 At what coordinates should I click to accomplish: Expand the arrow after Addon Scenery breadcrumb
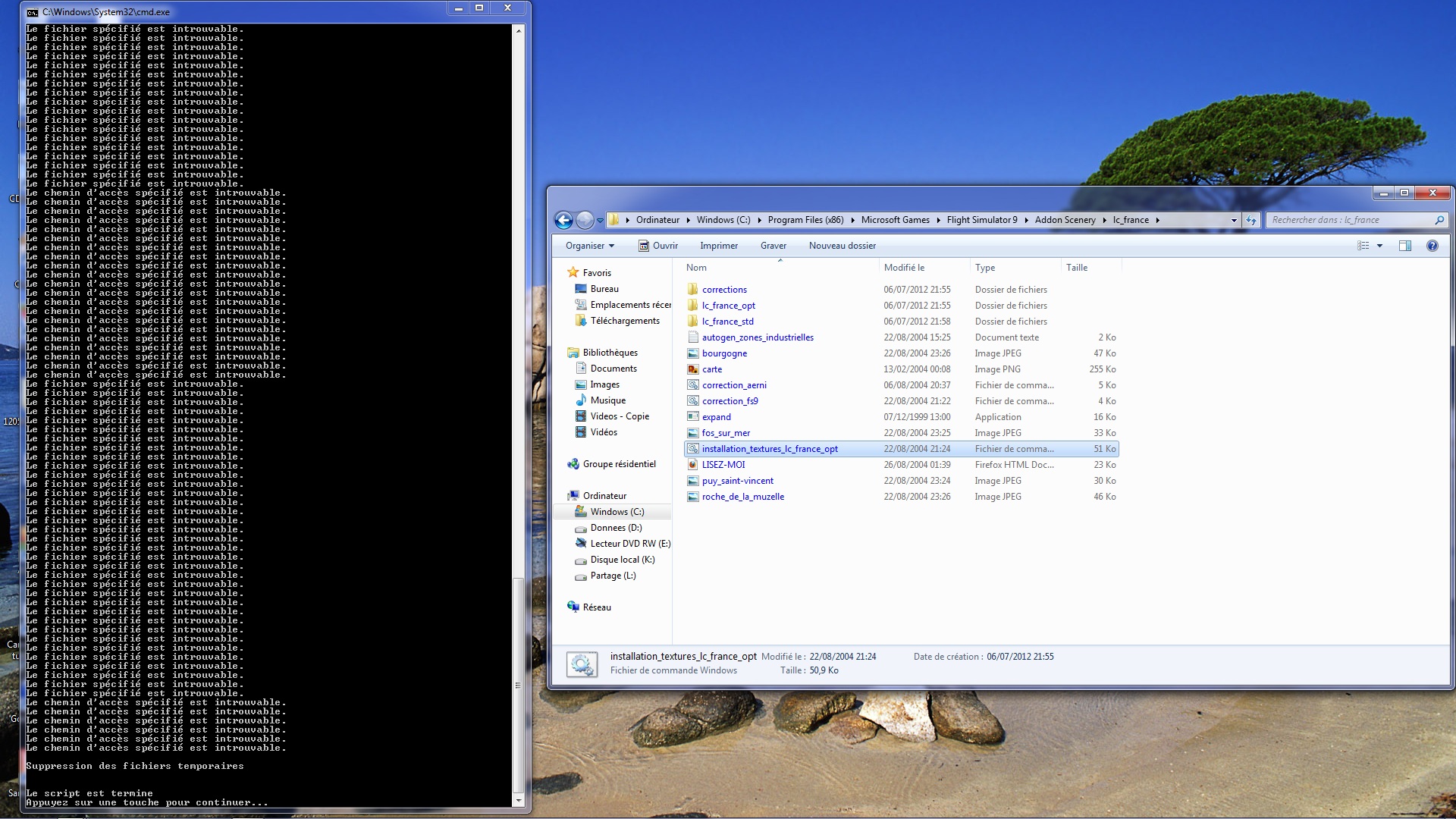click(1104, 221)
